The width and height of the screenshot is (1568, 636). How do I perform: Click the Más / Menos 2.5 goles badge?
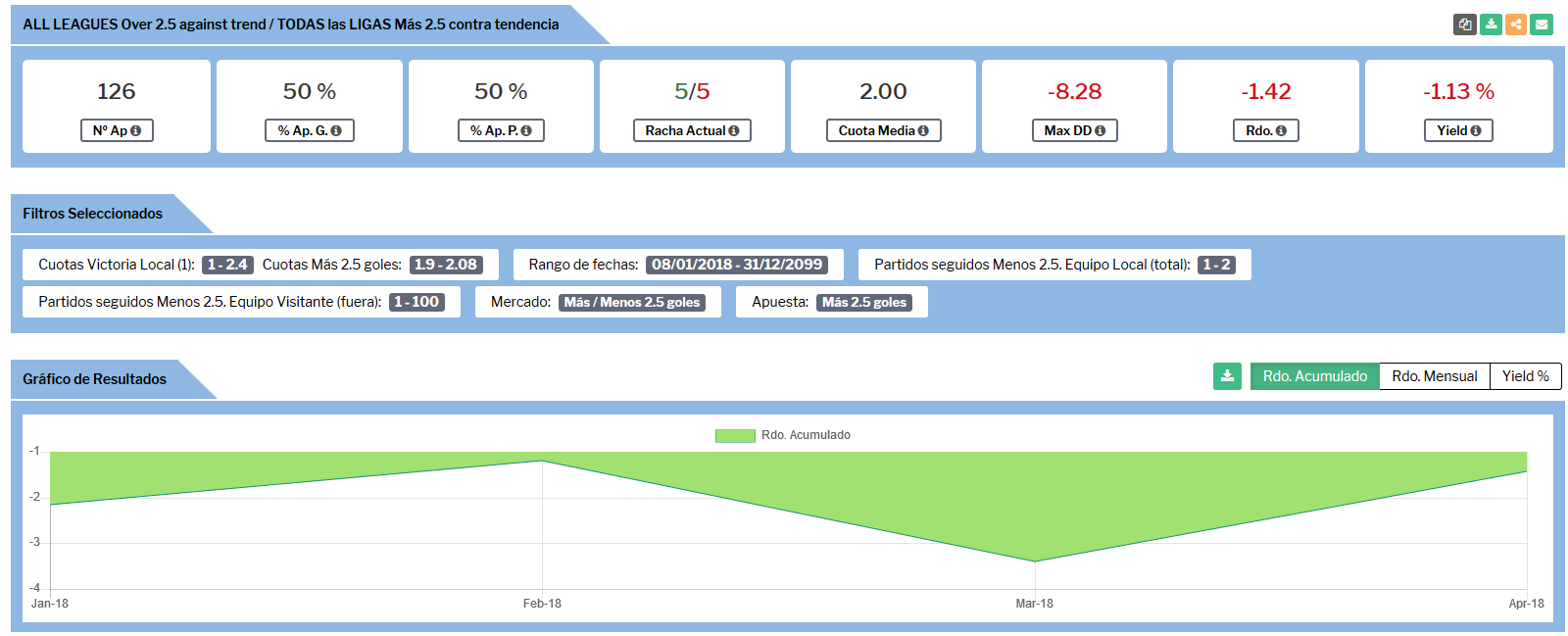click(x=632, y=302)
